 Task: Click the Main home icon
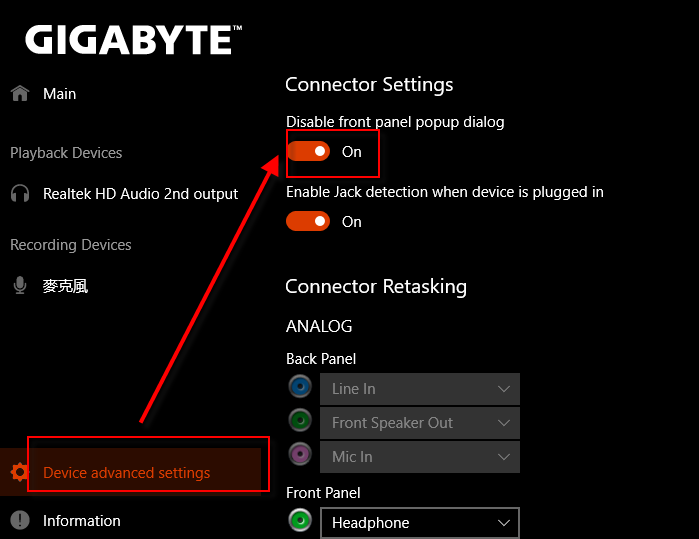coord(19,93)
